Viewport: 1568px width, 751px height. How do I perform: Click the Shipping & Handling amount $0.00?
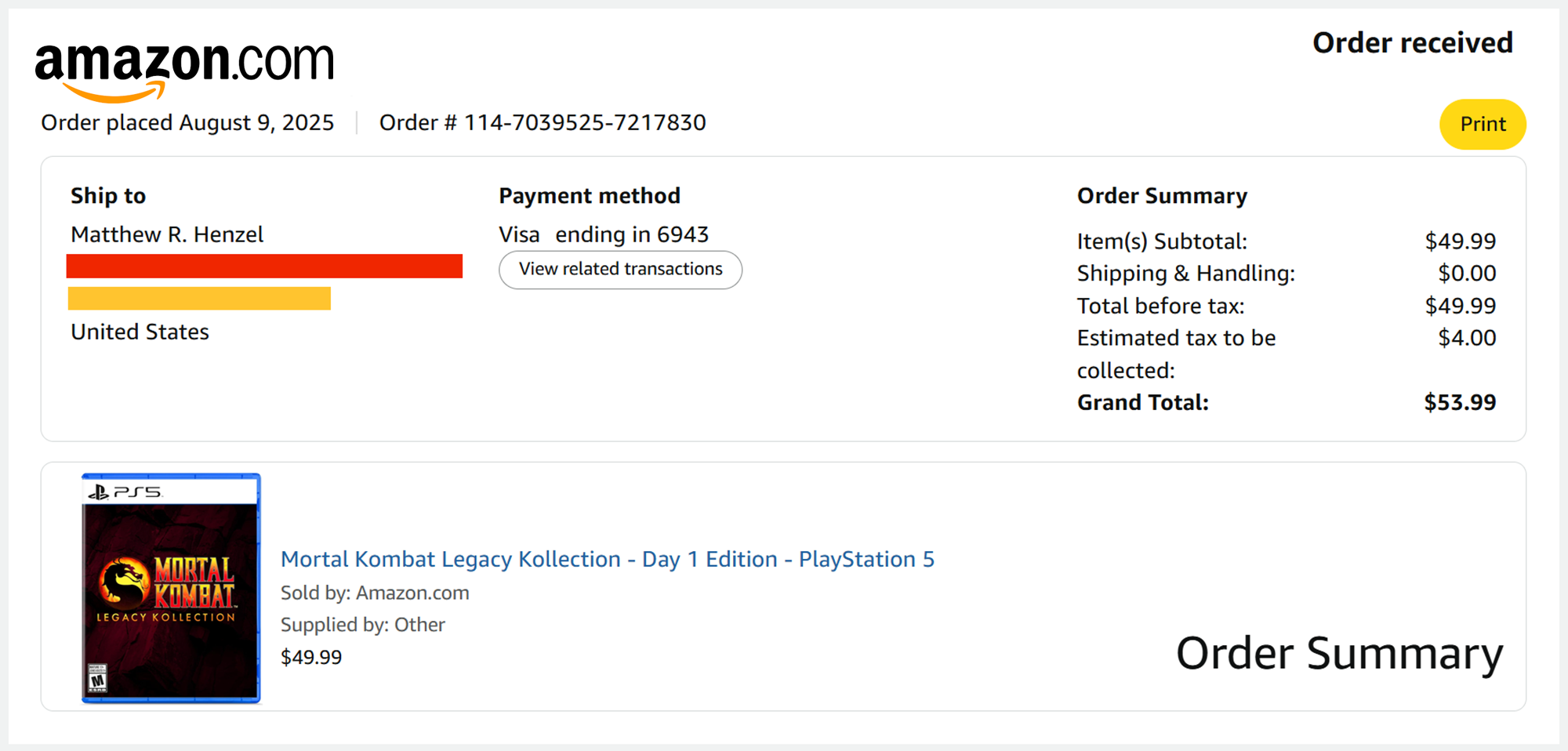coord(1466,274)
